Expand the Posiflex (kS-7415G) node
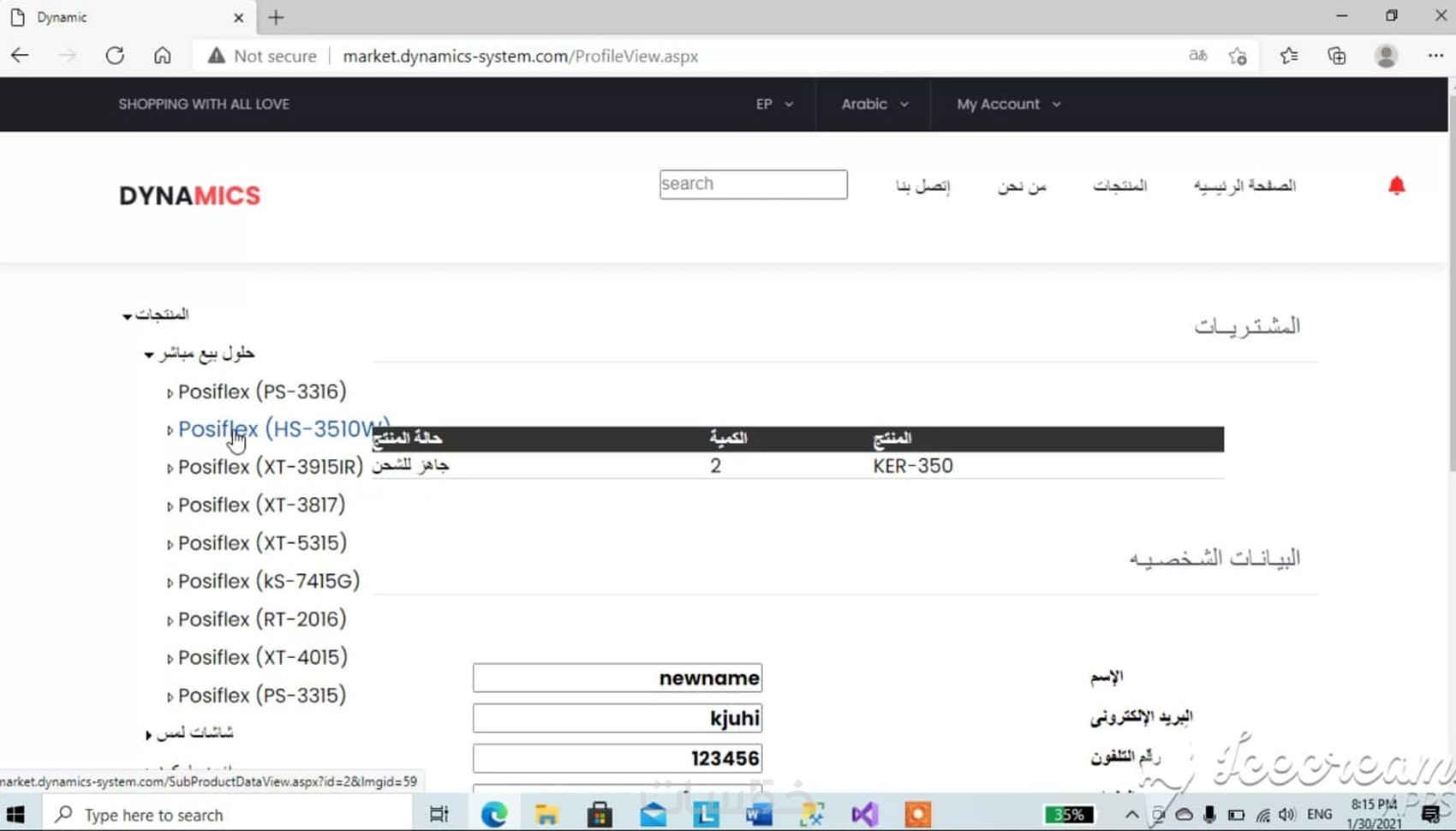1456x831 pixels. click(170, 583)
